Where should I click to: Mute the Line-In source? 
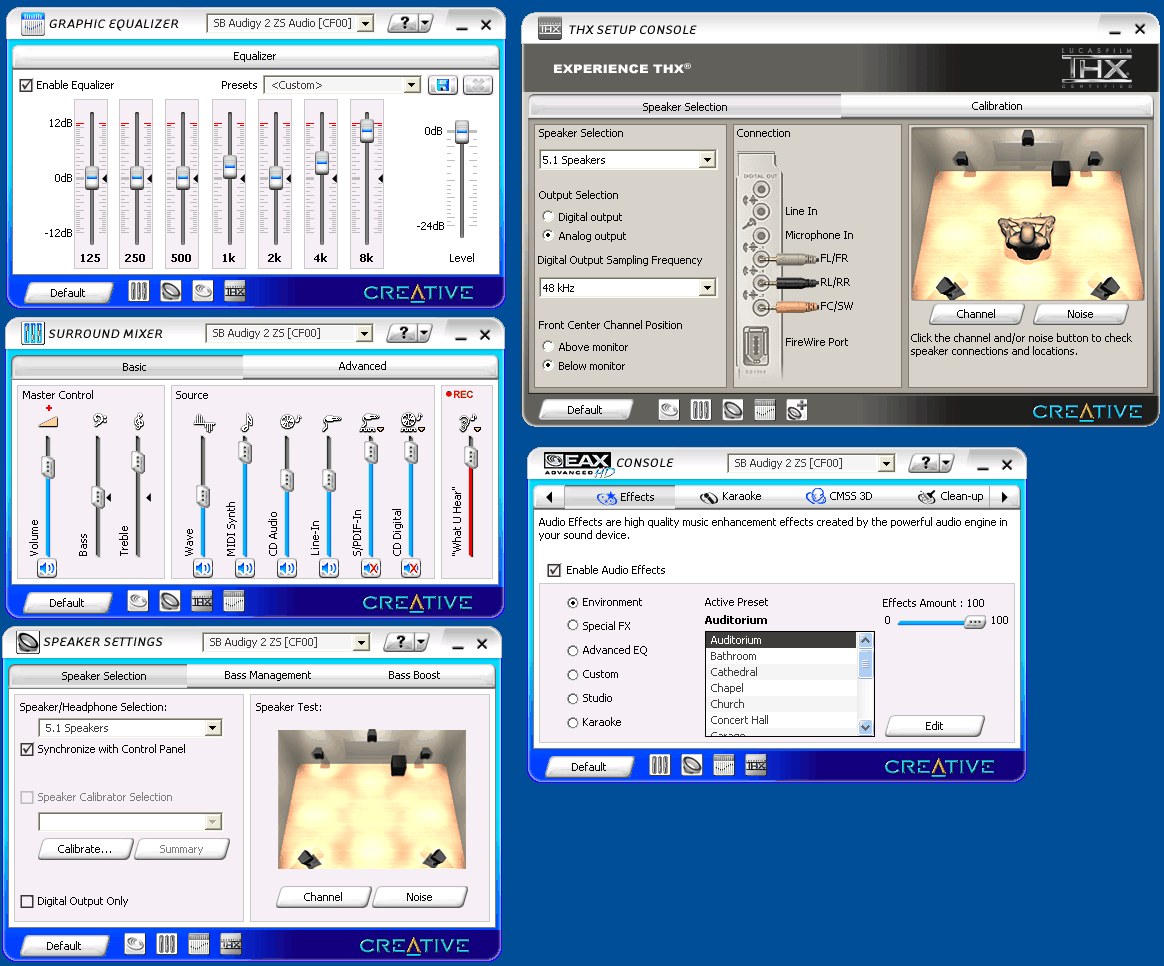[x=329, y=569]
